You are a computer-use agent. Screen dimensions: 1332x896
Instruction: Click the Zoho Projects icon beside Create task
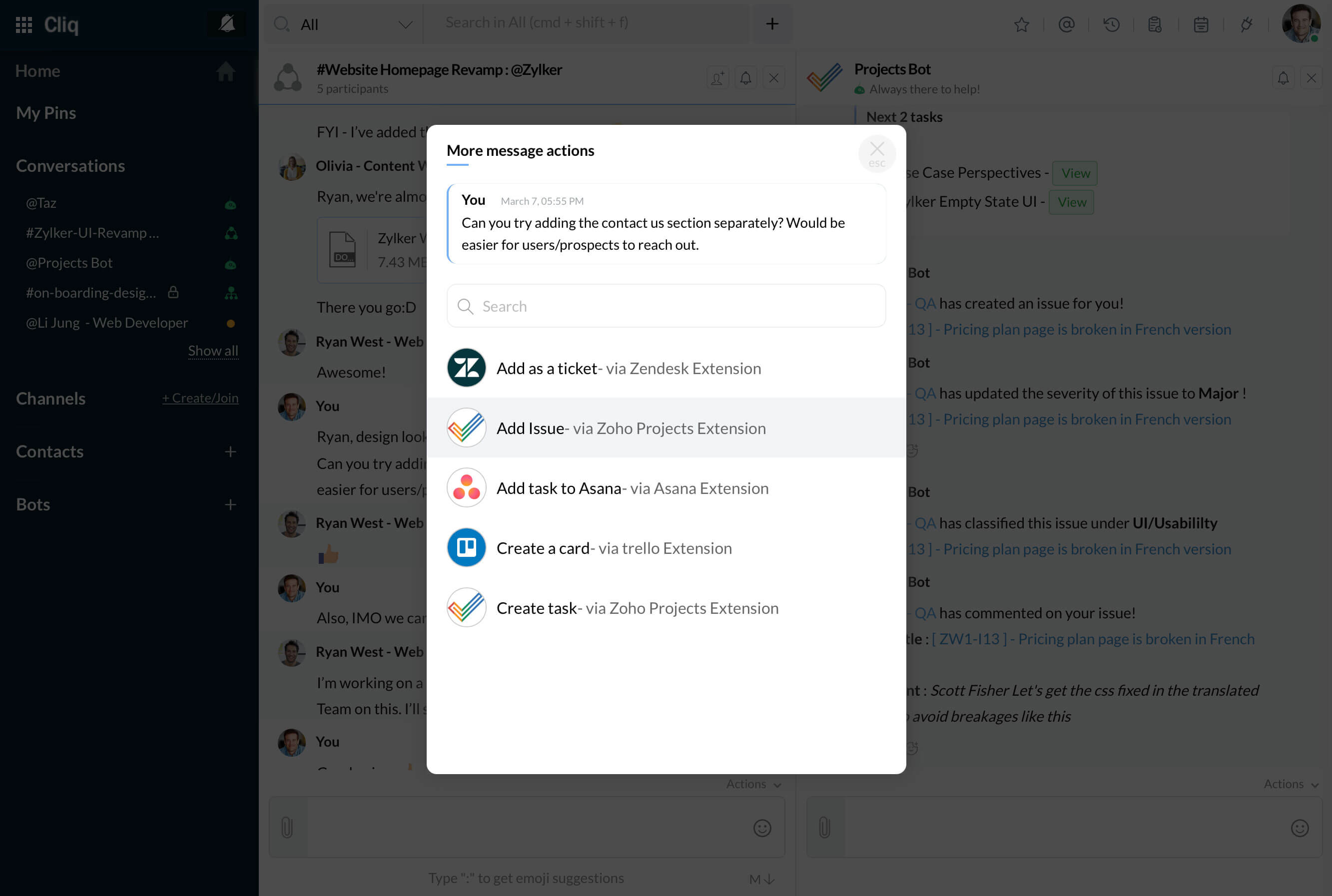467,607
